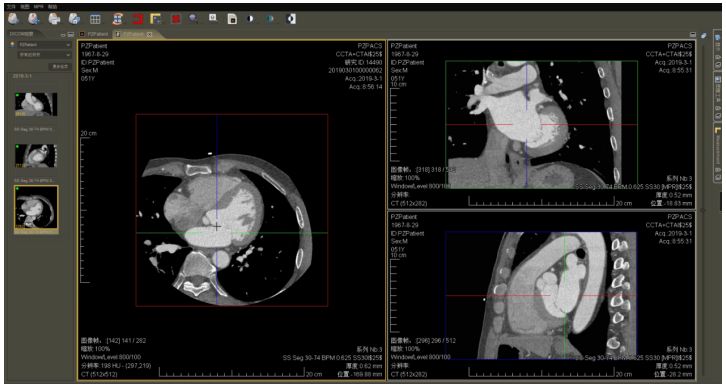This screenshot has width=726, height=386.
Task: Click the magnifying-glass-over-image toolbar icon
Action: [x=213, y=19]
